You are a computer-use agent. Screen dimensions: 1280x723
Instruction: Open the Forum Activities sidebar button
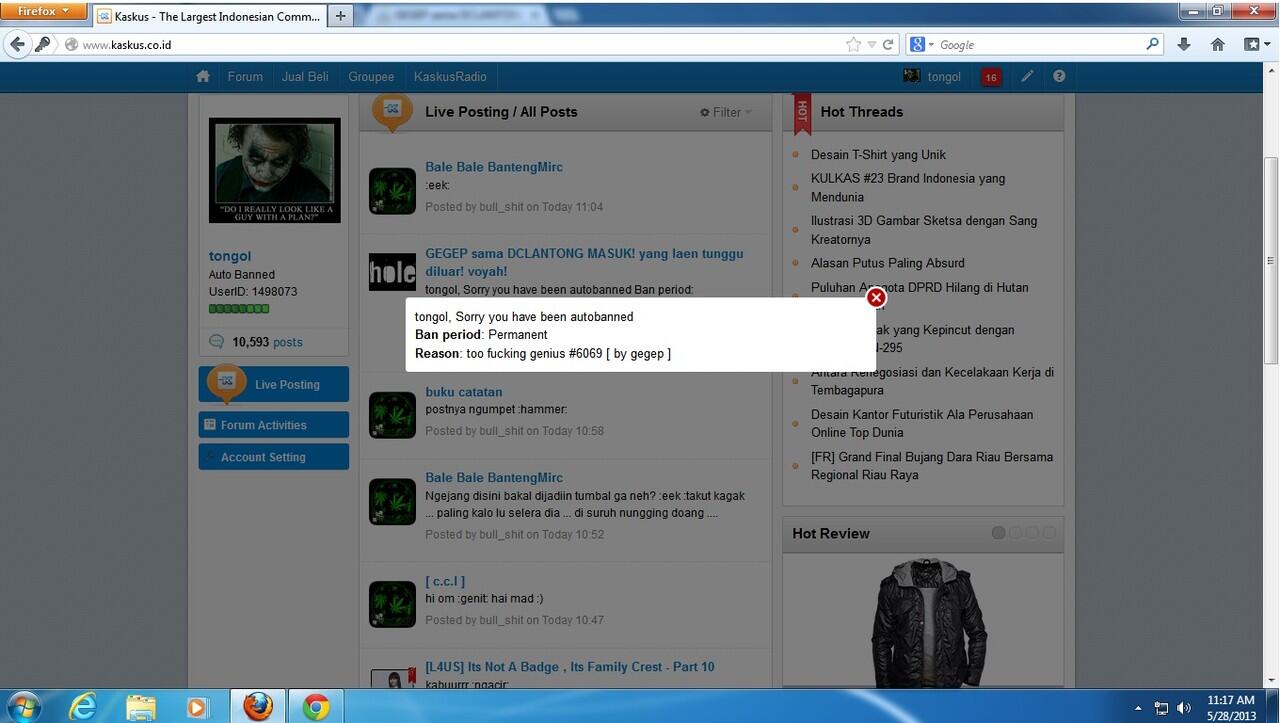[x=274, y=425]
